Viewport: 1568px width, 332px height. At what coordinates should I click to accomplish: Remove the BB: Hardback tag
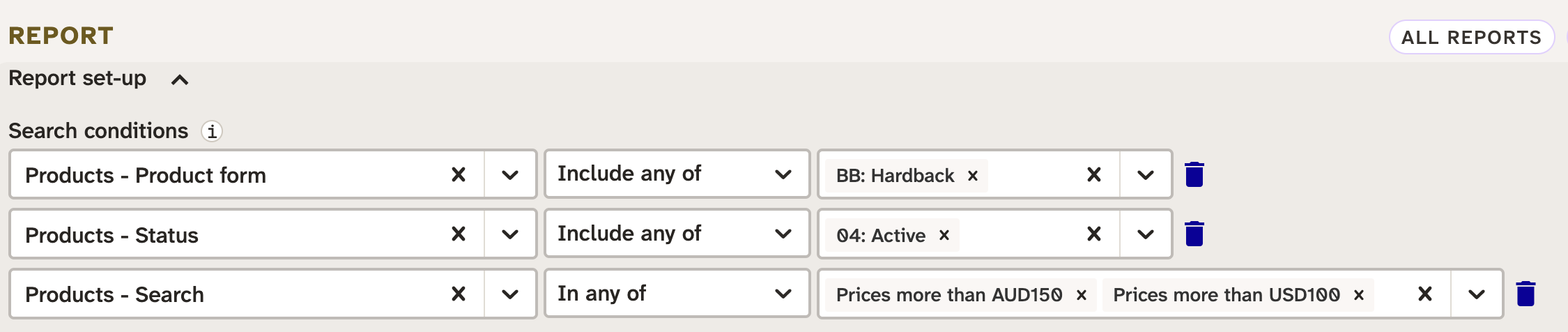pyautogui.click(x=973, y=176)
